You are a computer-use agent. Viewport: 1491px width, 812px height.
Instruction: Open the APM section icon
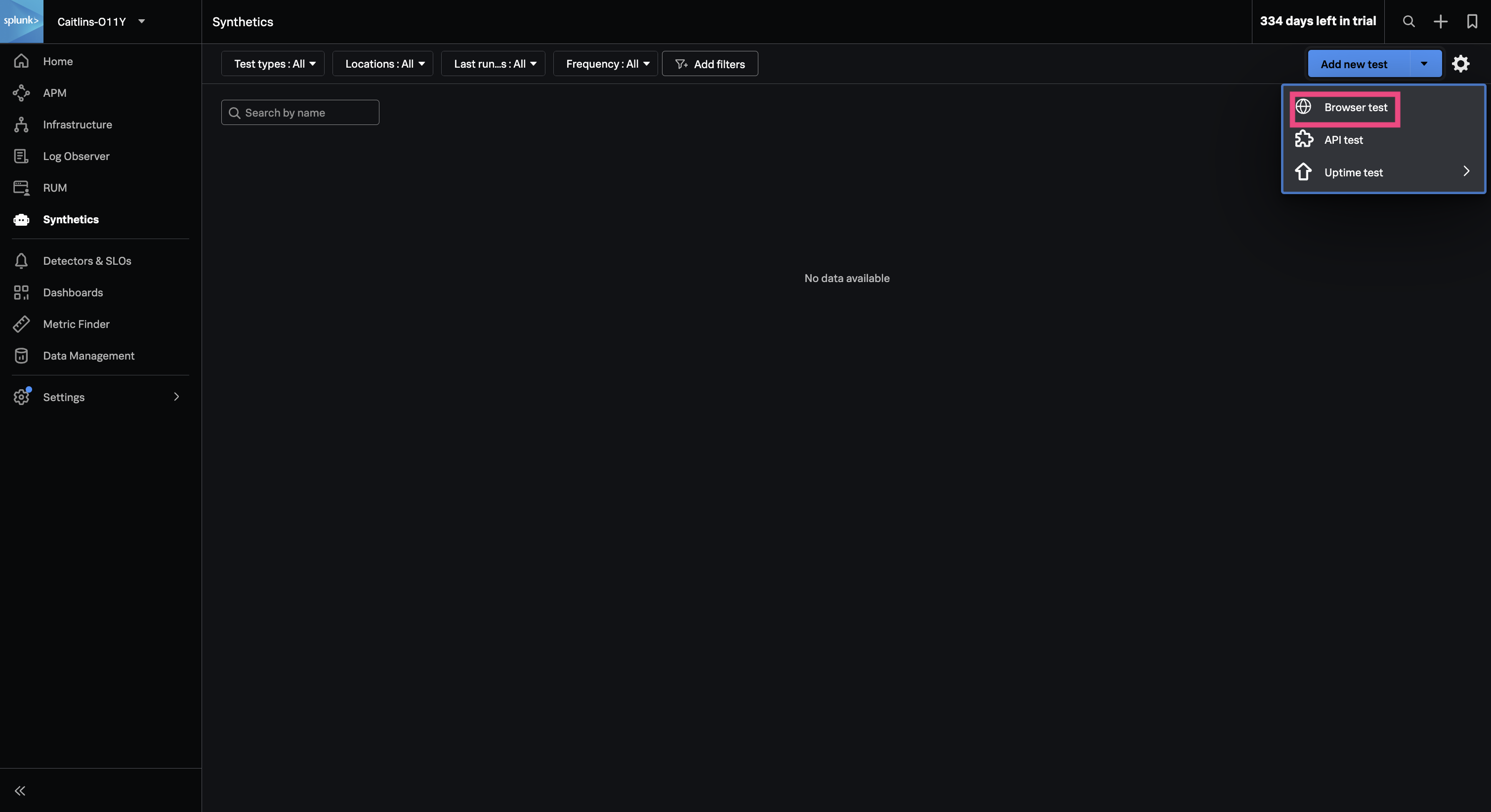pyautogui.click(x=21, y=92)
